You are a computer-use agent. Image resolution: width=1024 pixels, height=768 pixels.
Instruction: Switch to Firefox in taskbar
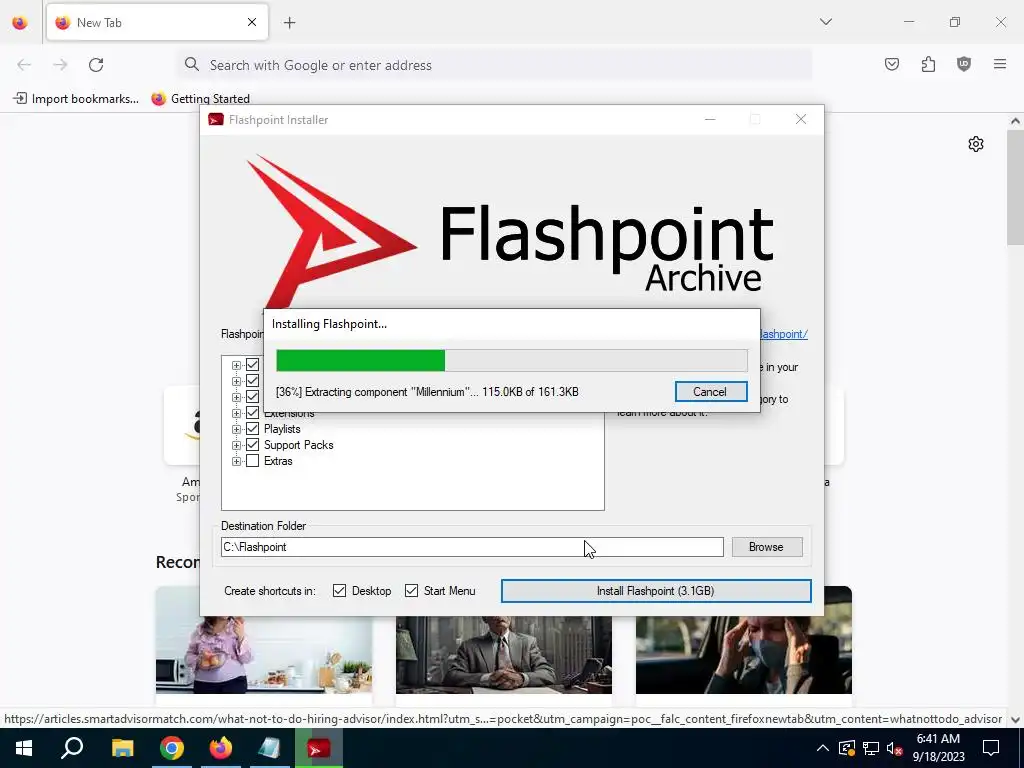click(221, 748)
